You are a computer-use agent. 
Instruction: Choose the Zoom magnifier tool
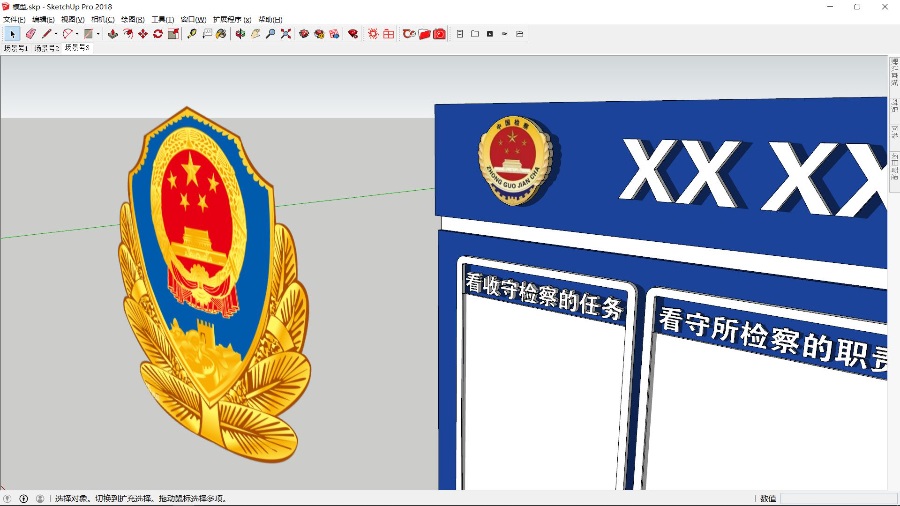(x=270, y=34)
